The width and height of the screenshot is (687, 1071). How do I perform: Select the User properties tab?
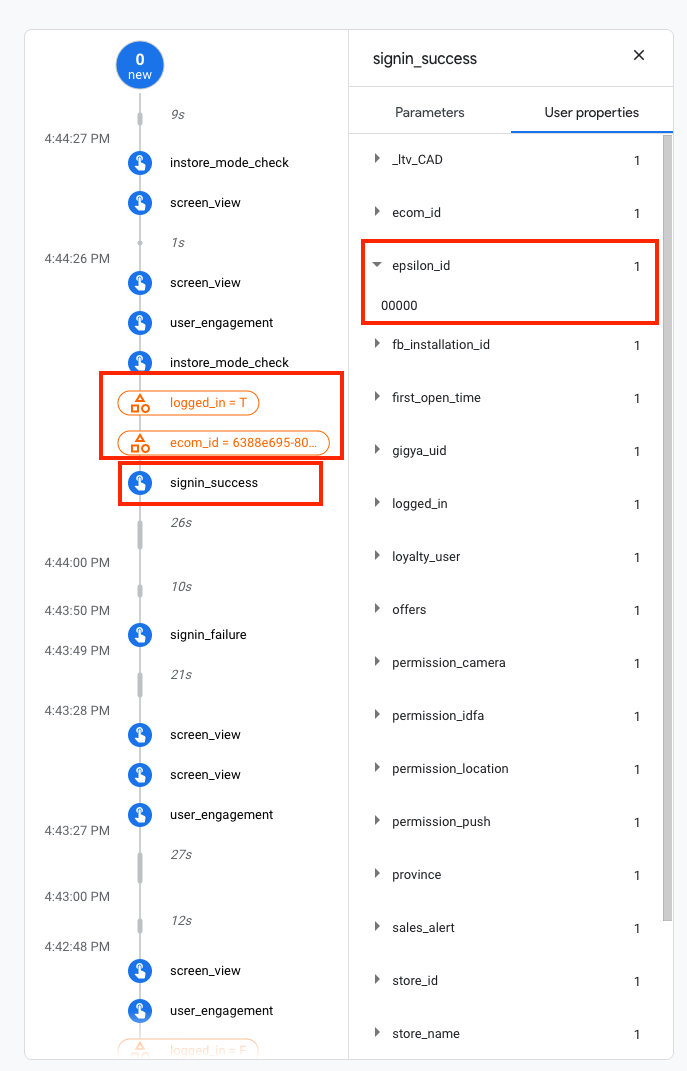[x=591, y=112]
